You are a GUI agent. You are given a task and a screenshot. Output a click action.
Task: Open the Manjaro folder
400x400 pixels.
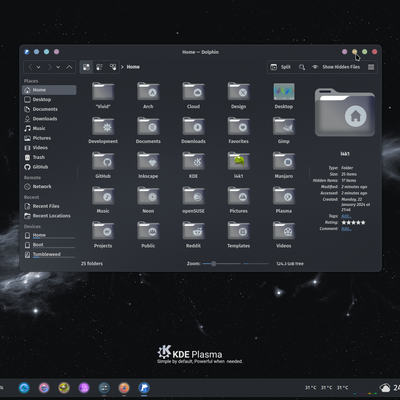284,165
